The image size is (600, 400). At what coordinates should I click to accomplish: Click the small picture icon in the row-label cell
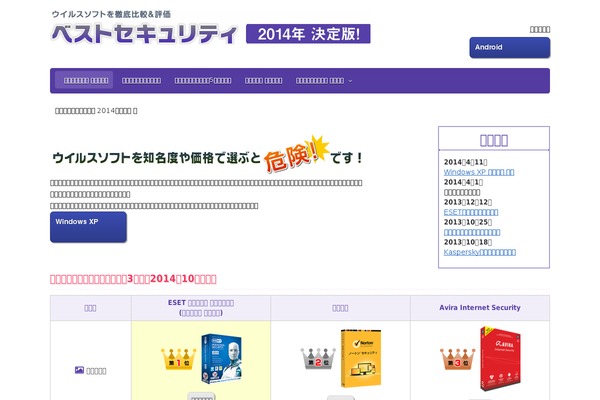[79, 370]
